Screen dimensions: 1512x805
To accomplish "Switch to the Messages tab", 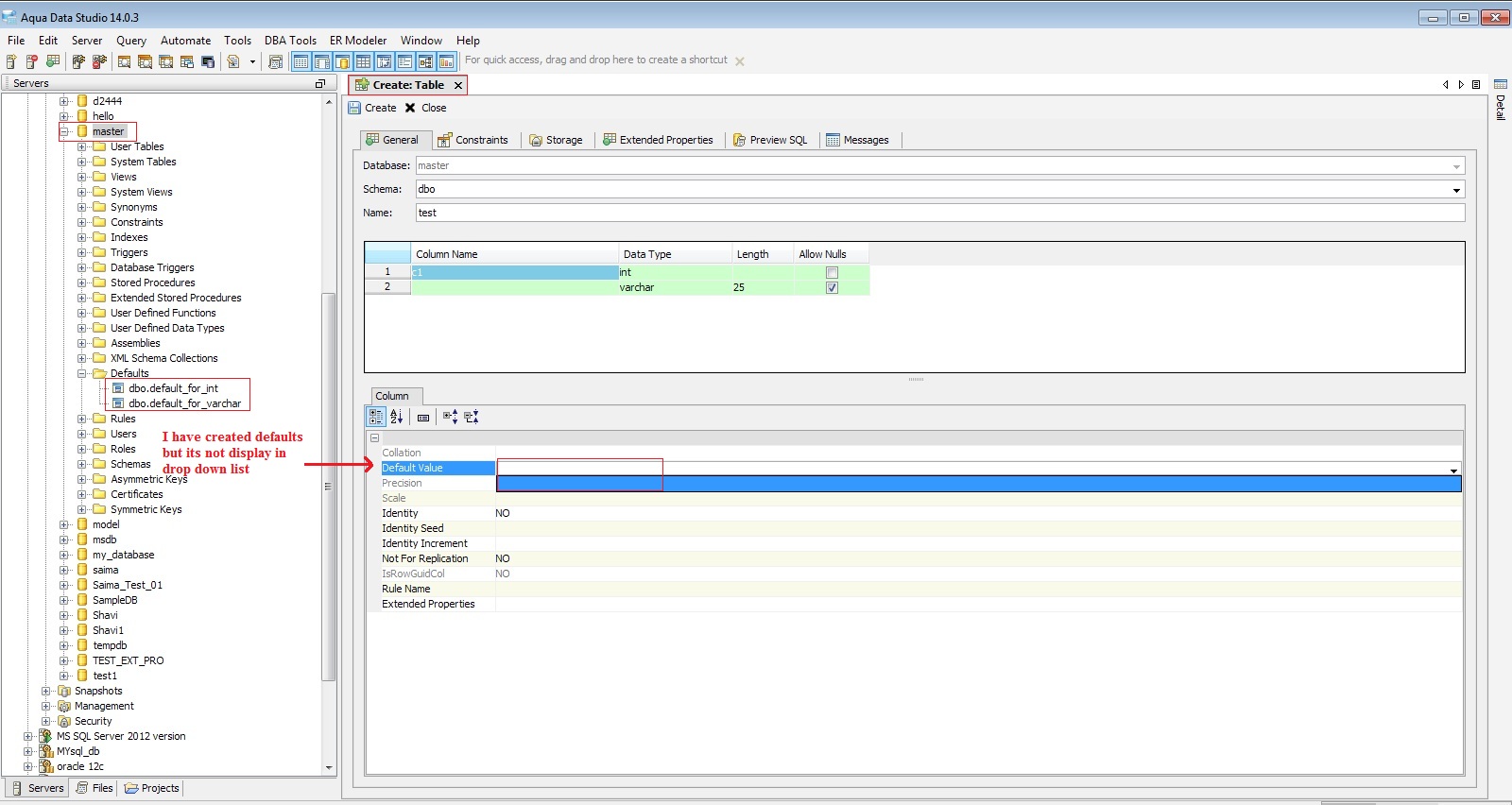I will click(857, 140).
